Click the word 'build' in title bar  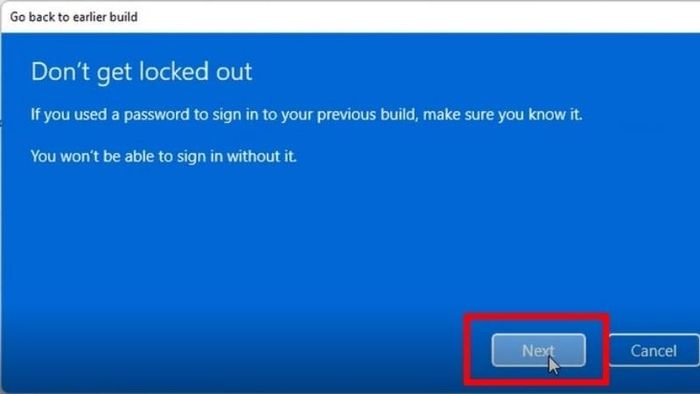(124, 17)
